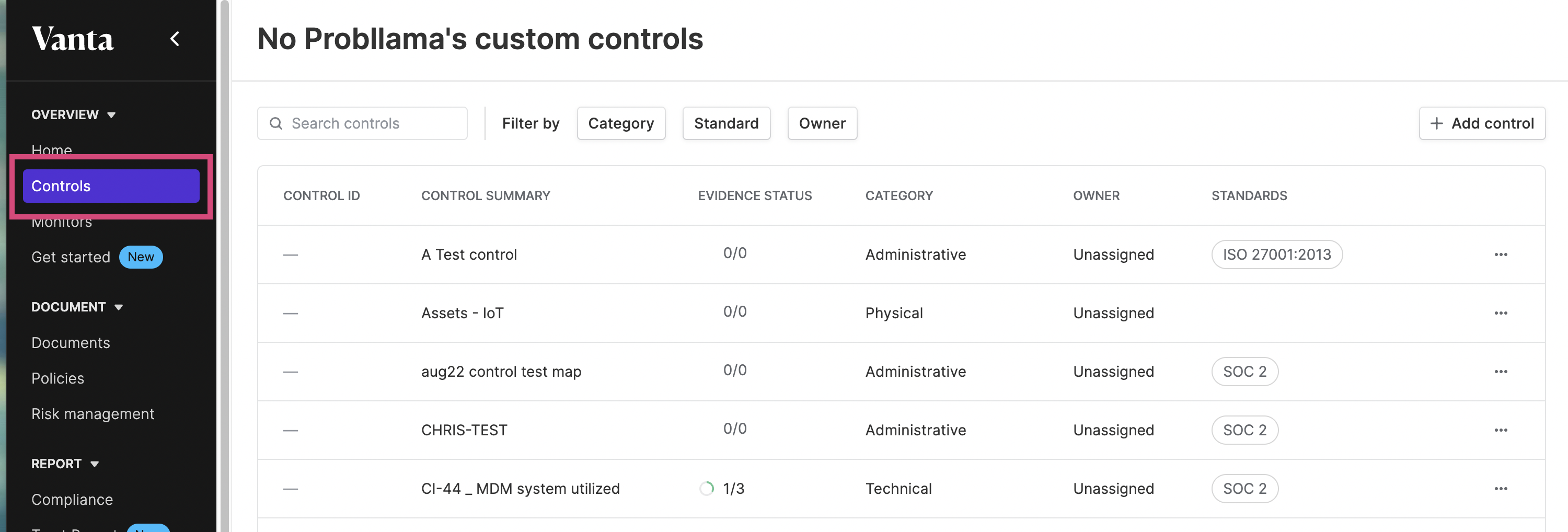The image size is (1568, 532).
Task: Open more options for aug22 control test map
Action: pos(1501,372)
